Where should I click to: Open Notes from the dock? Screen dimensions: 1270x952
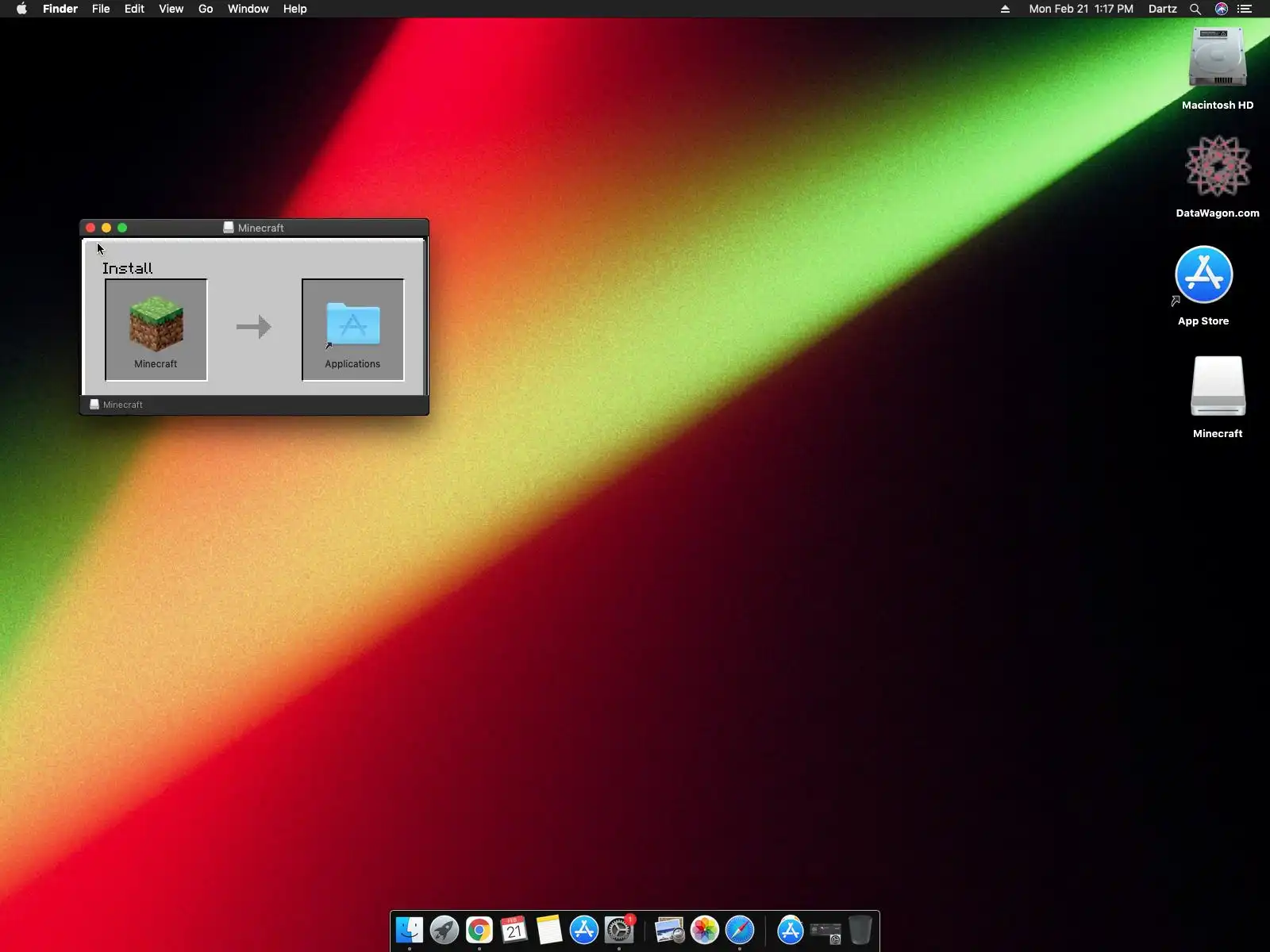pyautogui.click(x=549, y=930)
